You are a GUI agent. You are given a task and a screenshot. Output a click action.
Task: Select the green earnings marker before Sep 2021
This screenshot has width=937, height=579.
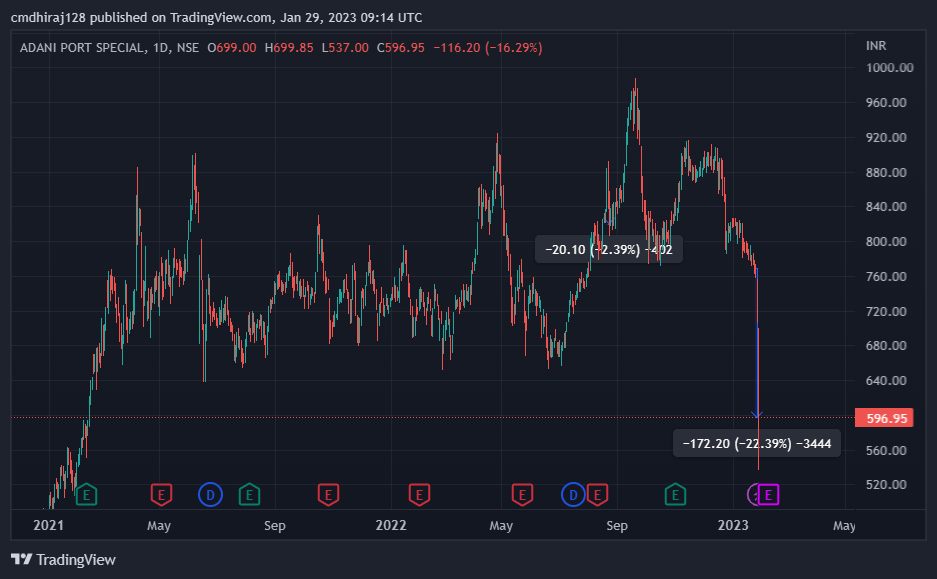point(250,495)
